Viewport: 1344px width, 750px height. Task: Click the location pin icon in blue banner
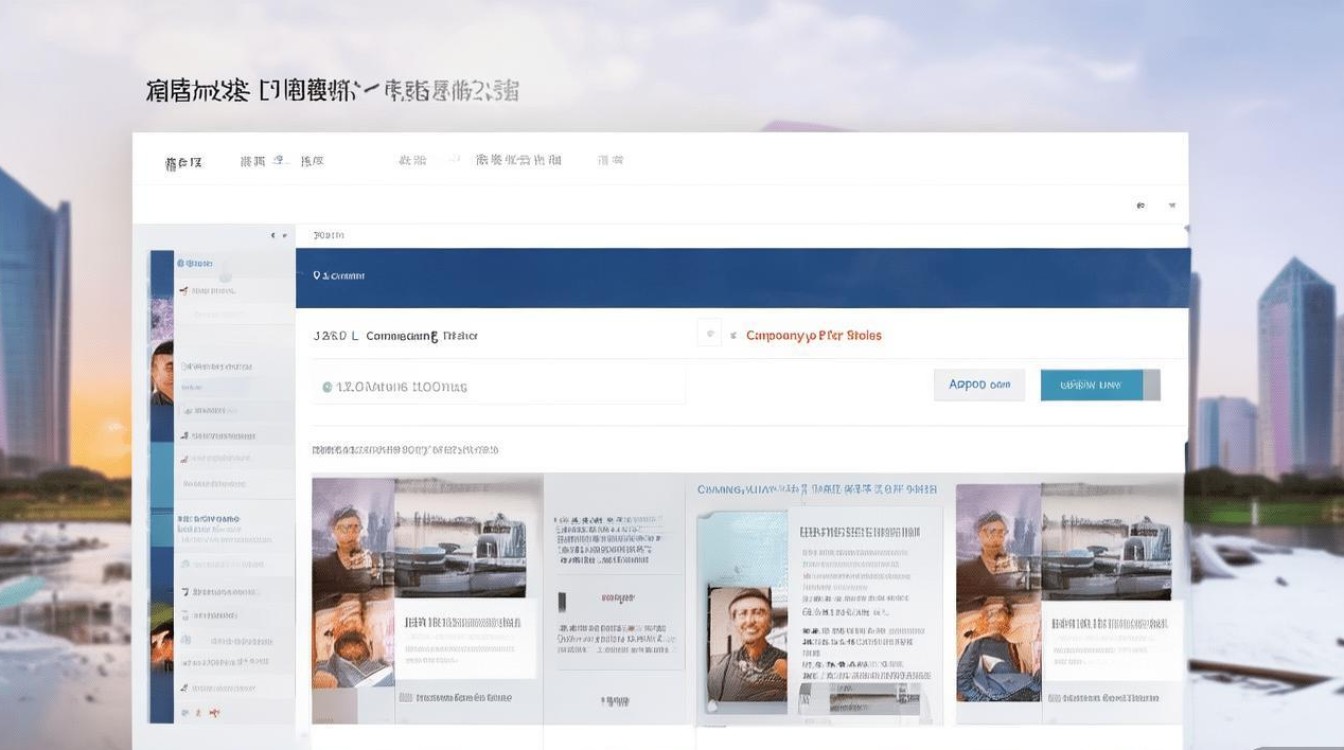click(x=317, y=275)
